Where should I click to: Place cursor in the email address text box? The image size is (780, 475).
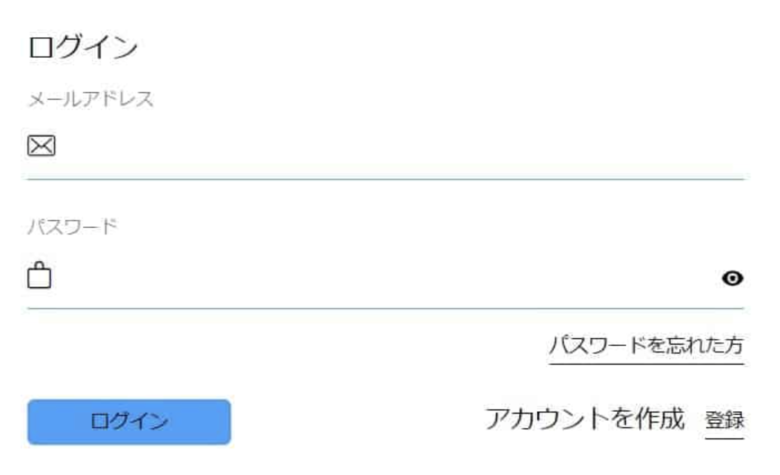point(386,146)
